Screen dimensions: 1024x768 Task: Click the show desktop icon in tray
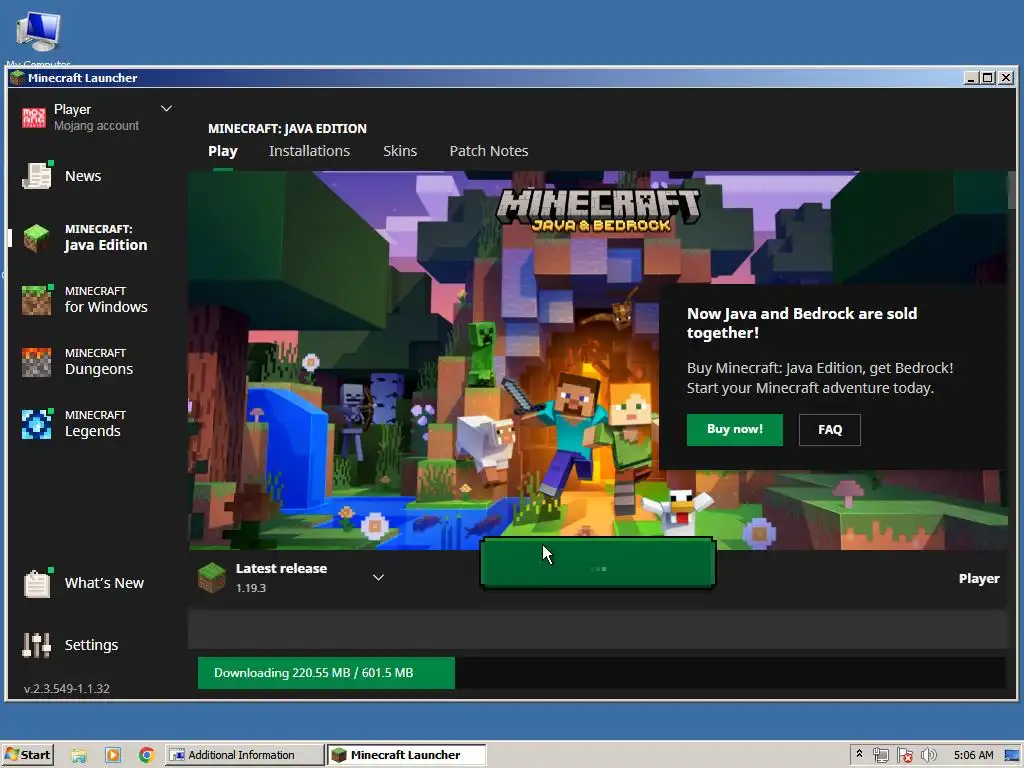tap(1012, 755)
